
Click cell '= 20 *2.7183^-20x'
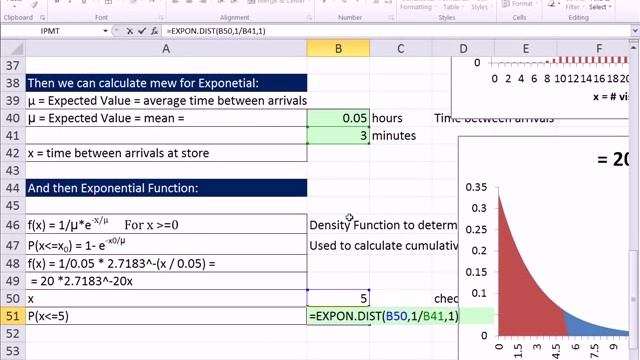(x=166, y=281)
